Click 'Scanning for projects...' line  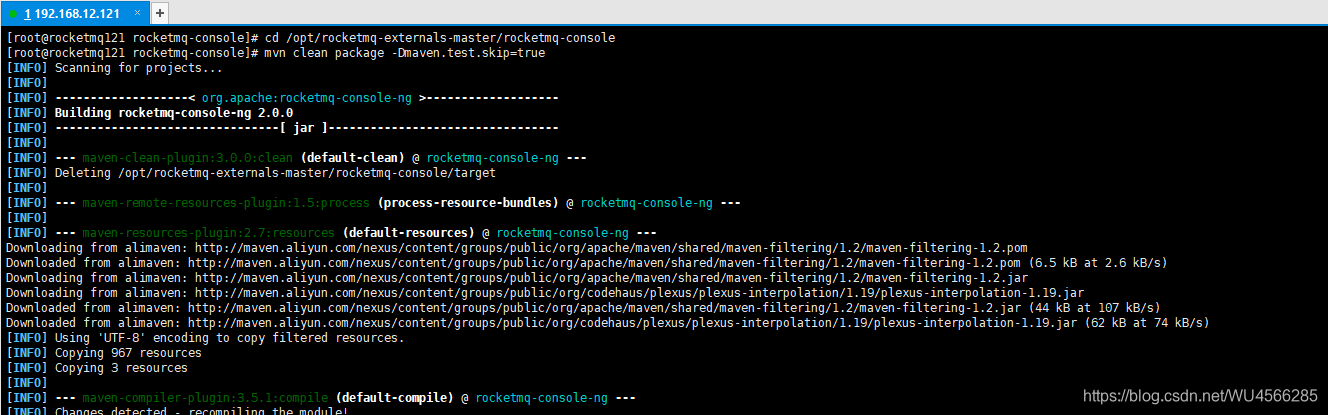coord(139,68)
